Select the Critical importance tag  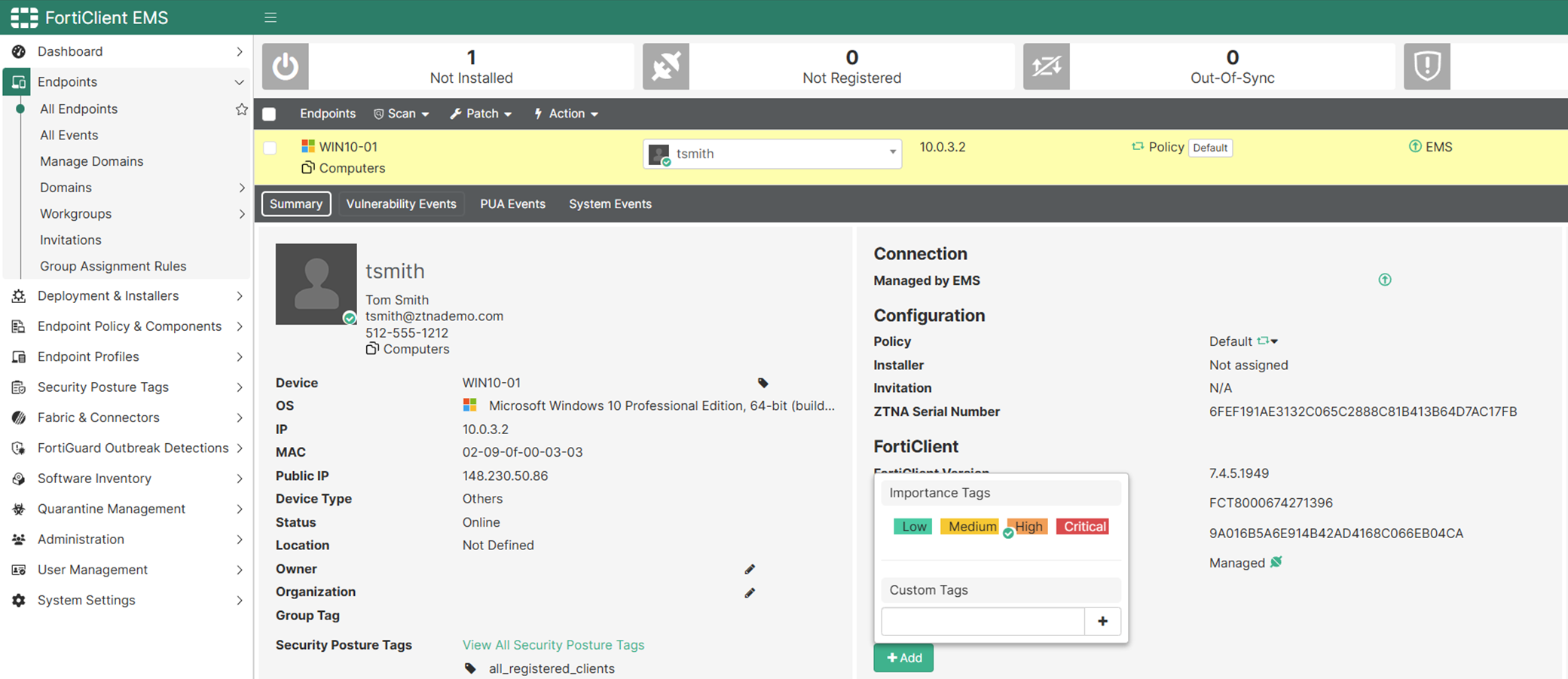pos(1084,527)
